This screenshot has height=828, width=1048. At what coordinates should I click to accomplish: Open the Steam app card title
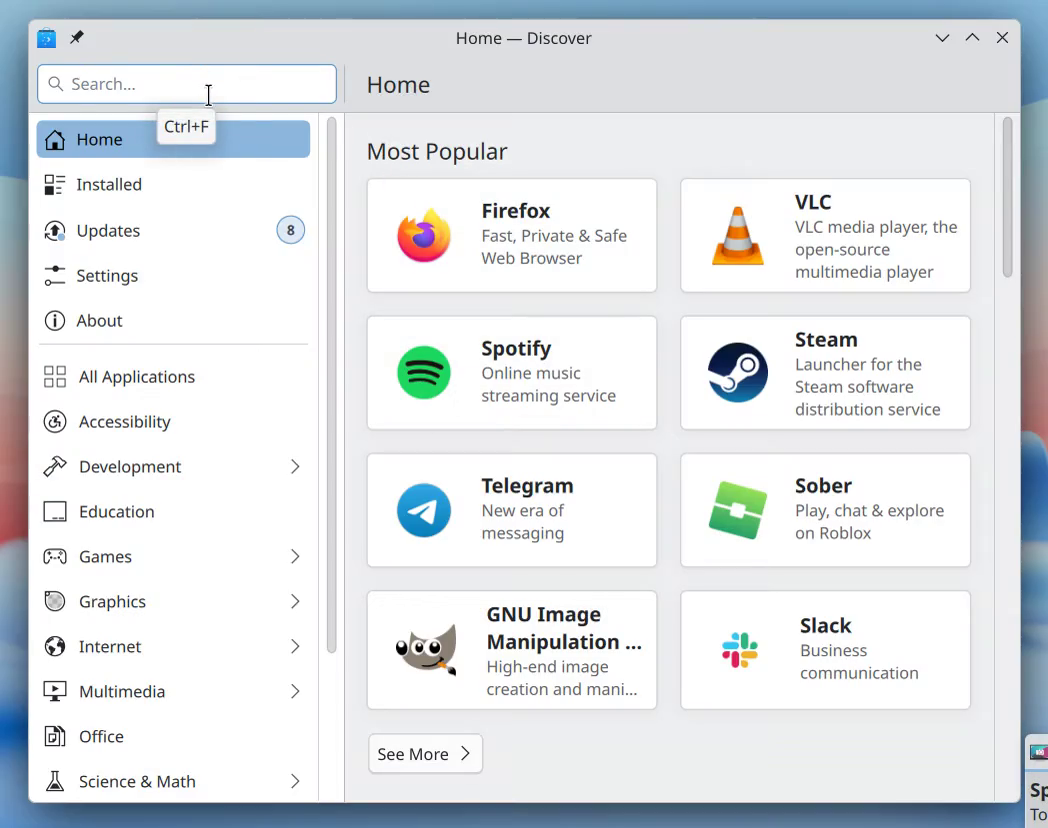[x=825, y=339]
